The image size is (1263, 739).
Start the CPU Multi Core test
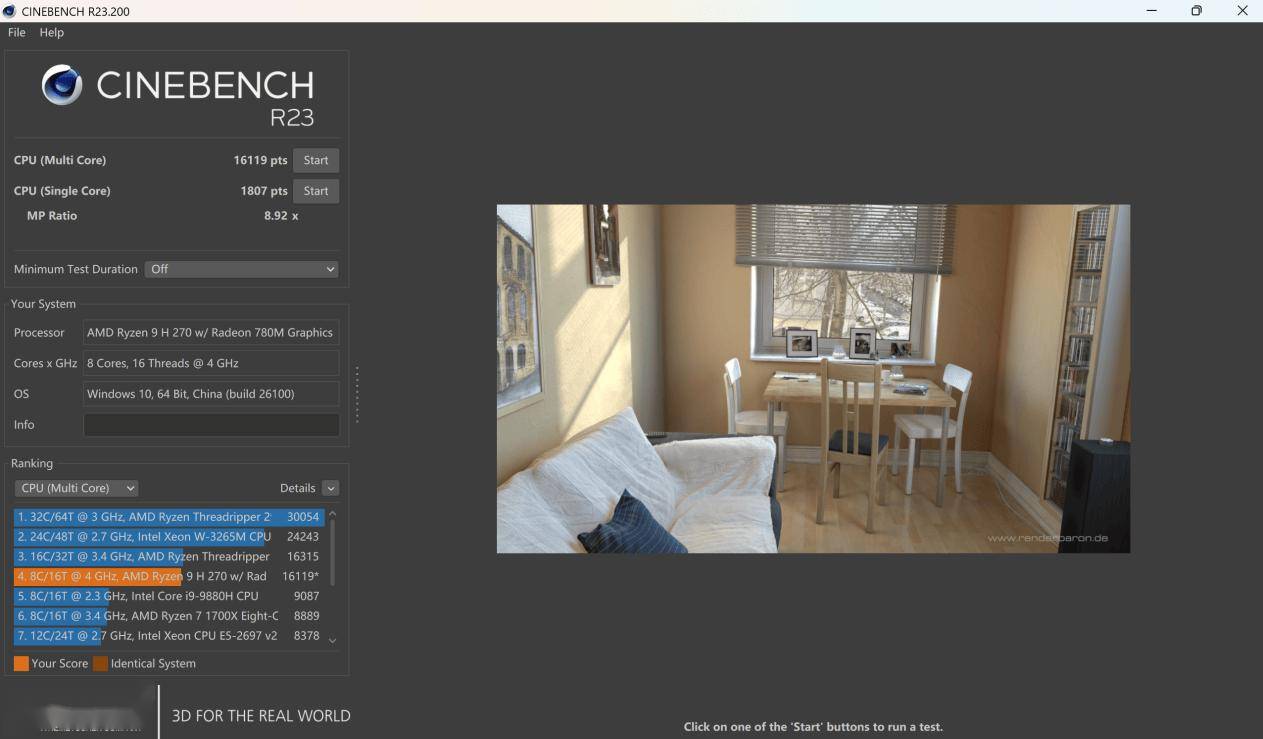(x=316, y=160)
